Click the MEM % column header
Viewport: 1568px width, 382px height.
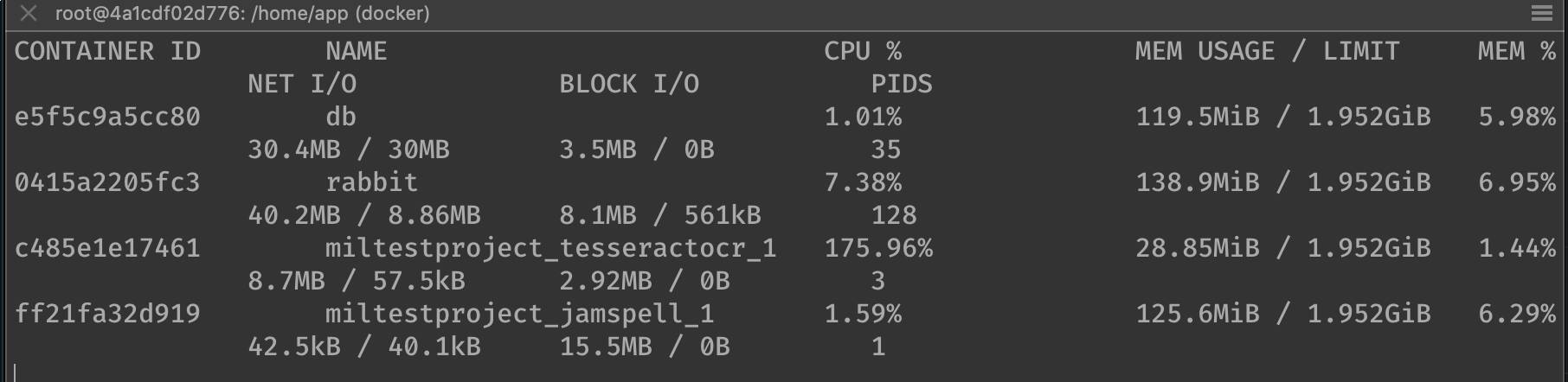[1516, 52]
